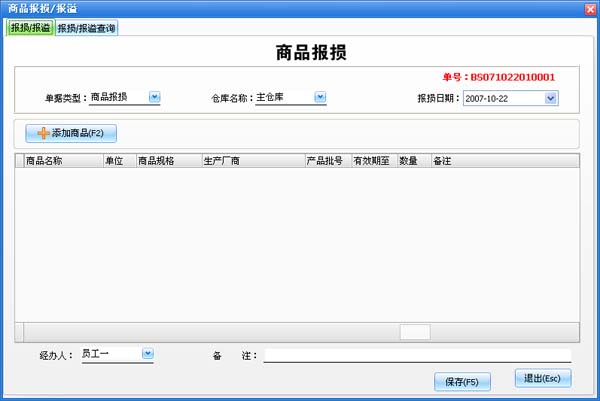Expand the 单据类型 dropdown

pos(154,97)
